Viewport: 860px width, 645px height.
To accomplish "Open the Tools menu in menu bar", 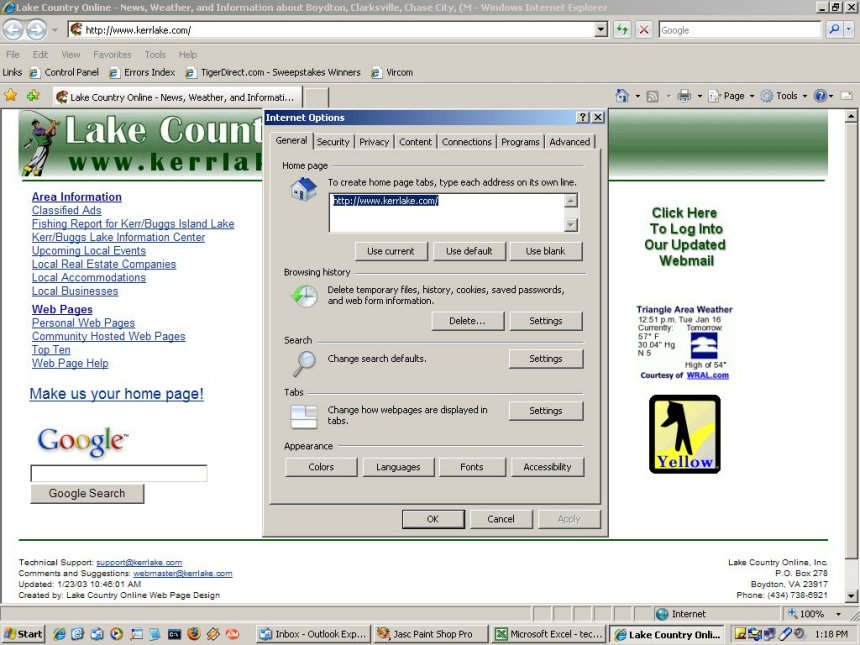I will 155,54.
